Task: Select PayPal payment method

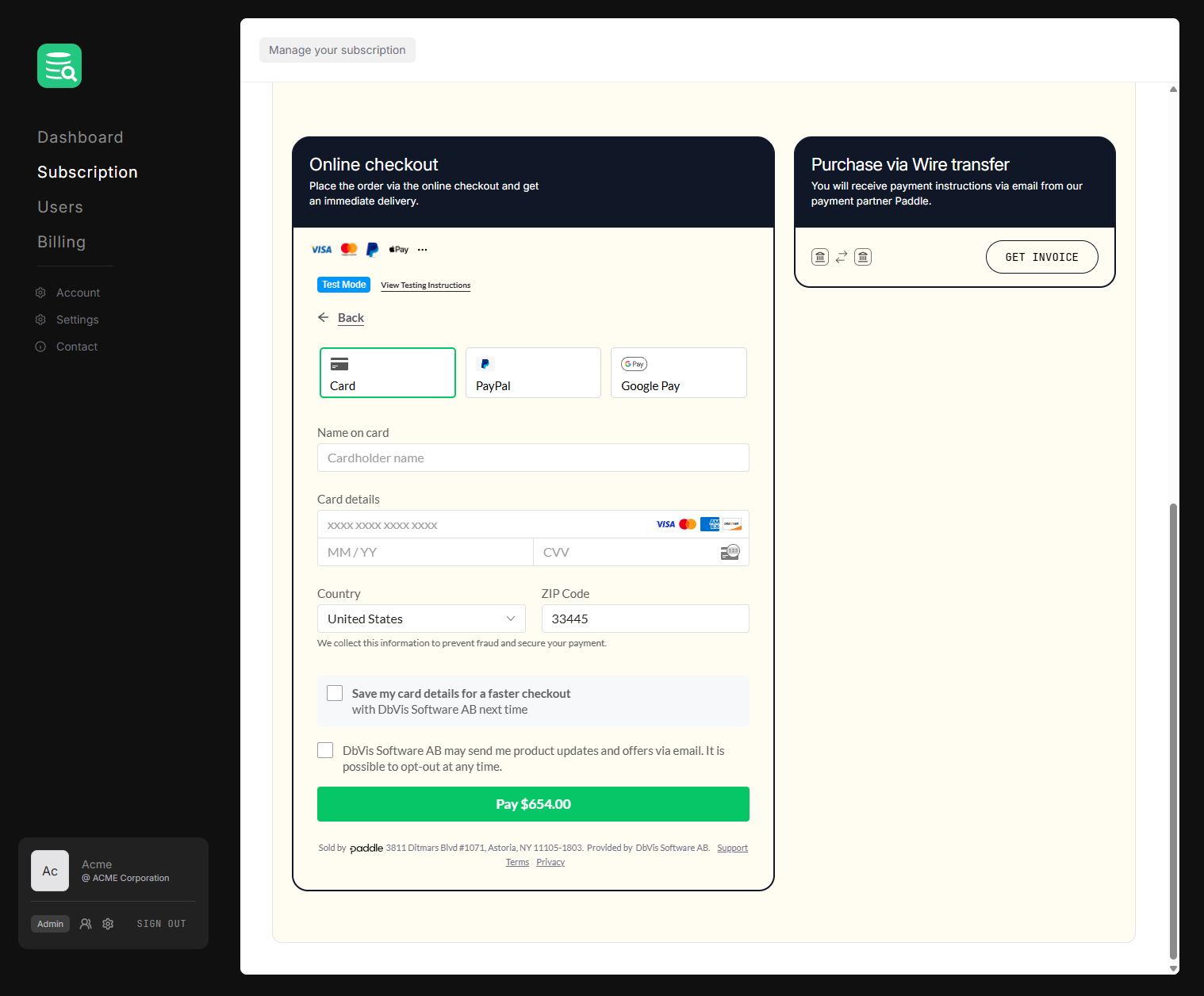Action: 533,373
